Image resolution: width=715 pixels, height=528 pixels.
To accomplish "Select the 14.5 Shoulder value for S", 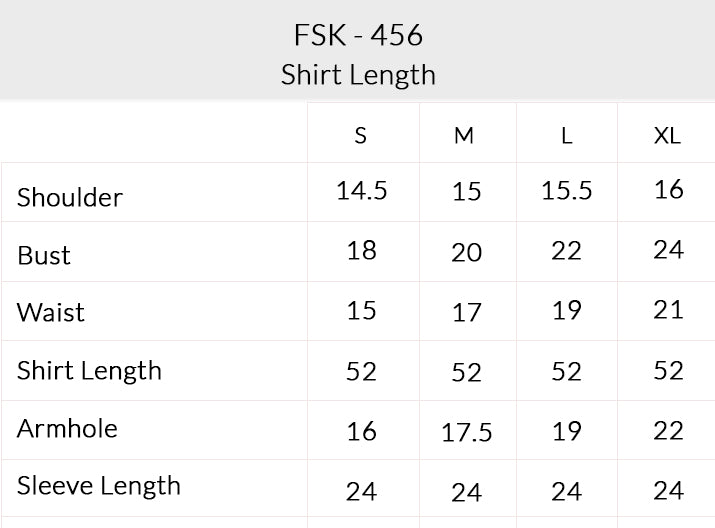I will coord(362,191).
